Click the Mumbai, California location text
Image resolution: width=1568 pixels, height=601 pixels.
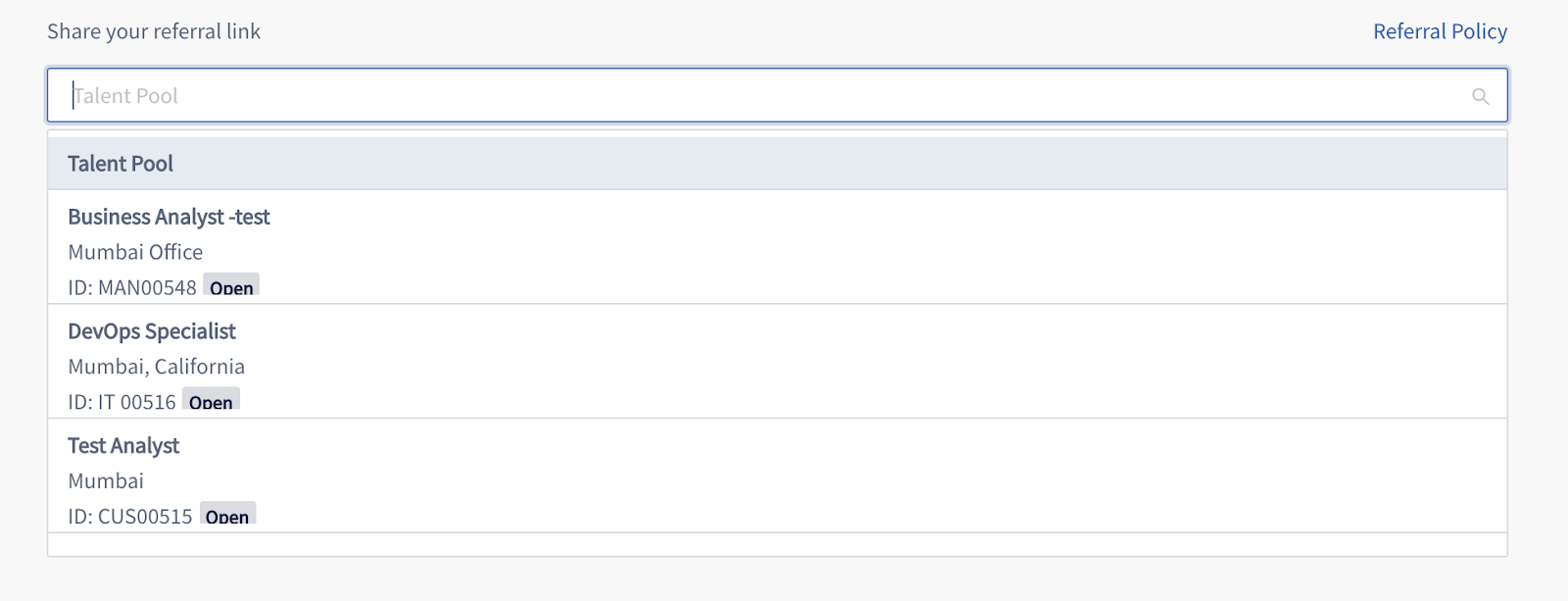157,367
